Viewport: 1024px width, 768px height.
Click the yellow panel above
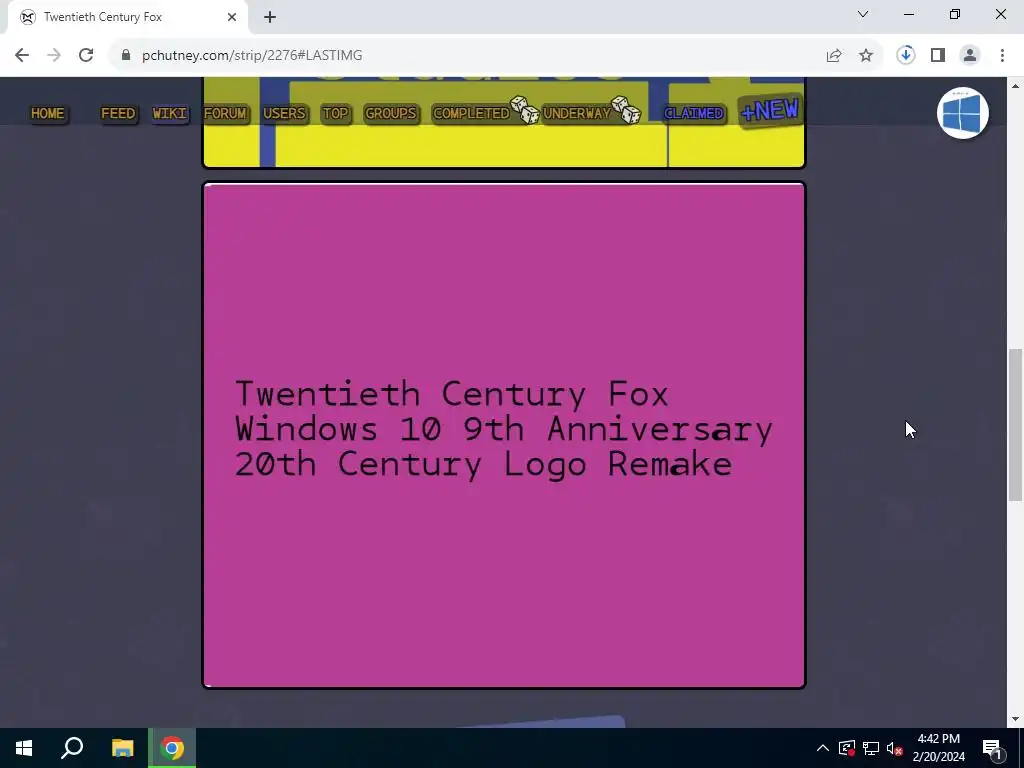504,145
